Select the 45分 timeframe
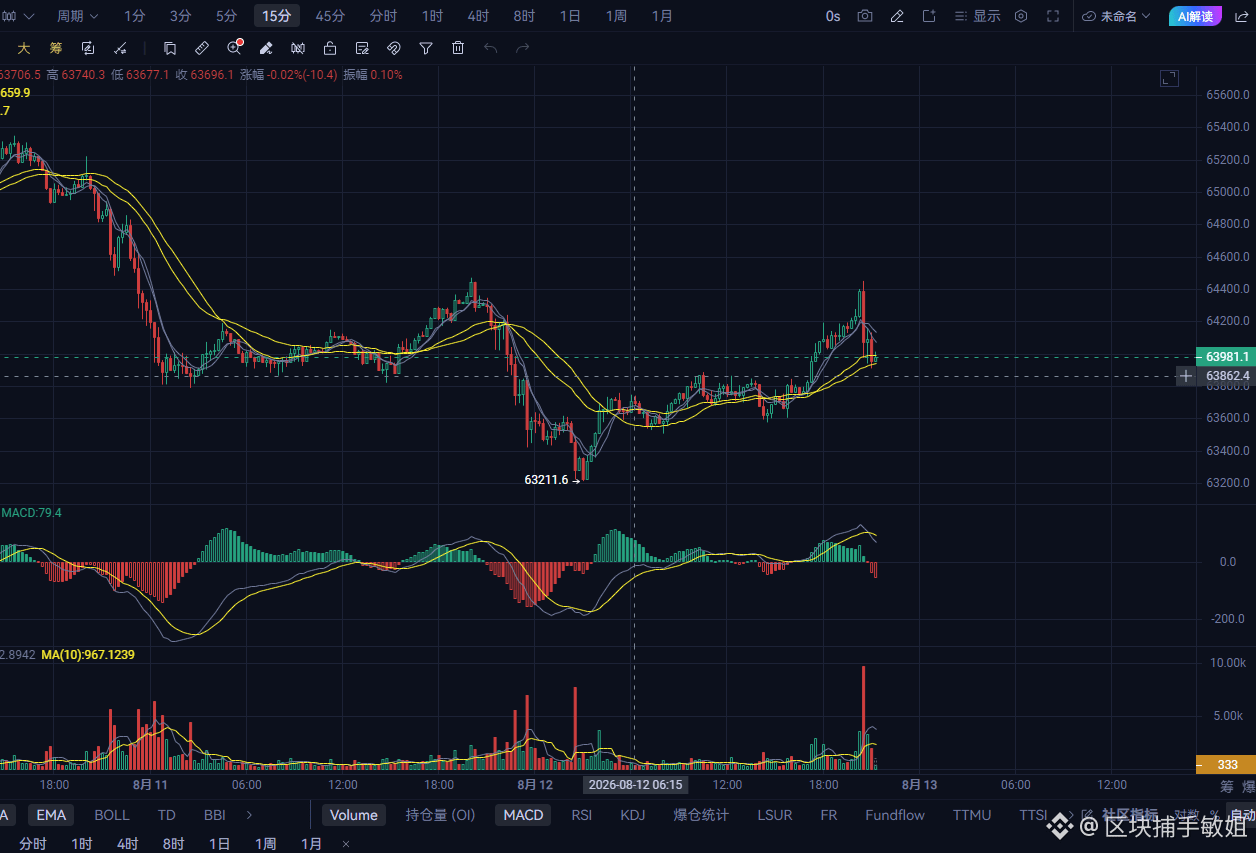Image resolution: width=1256 pixels, height=853 pixels. tap(331, 16)
